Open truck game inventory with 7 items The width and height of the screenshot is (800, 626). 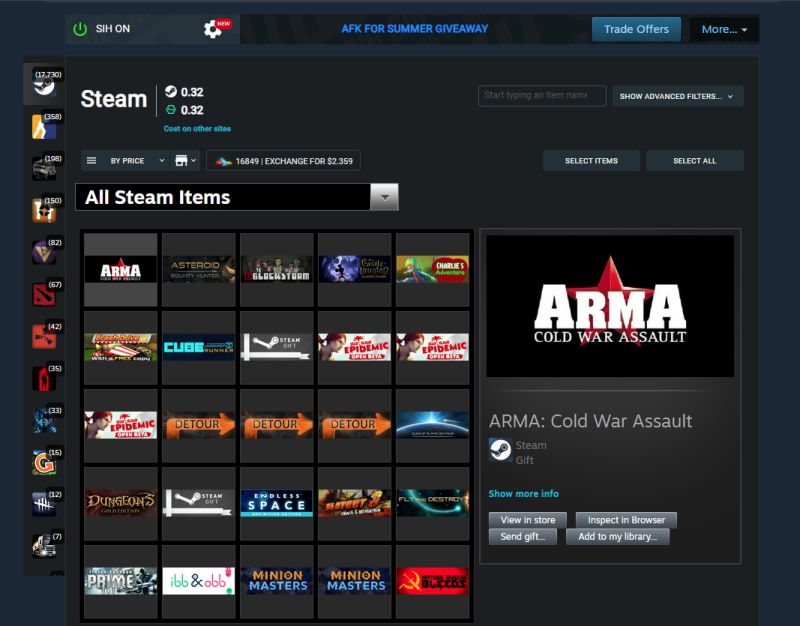44,546
